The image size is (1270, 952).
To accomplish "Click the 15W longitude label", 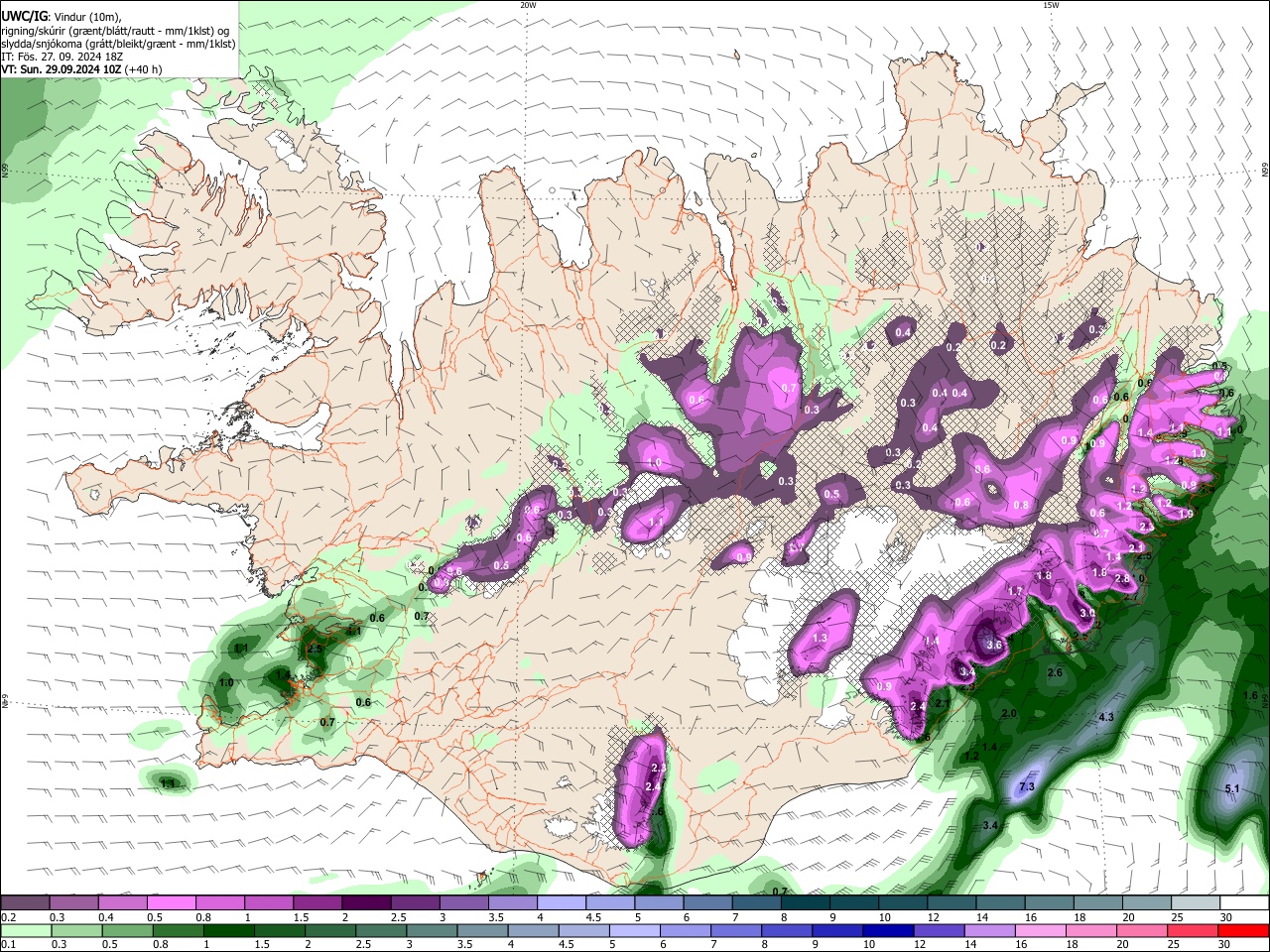I will click(1051, 5).
